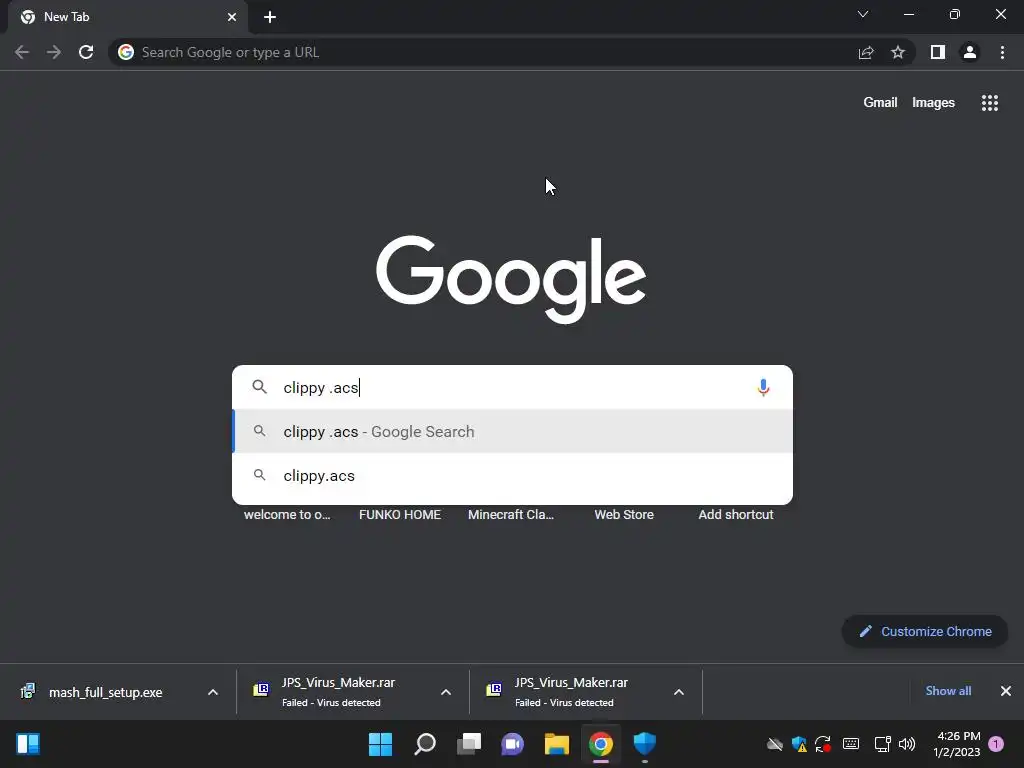The height and width of the screenshot is (768, 1024).
Task: Click the sync update tray icon
Action: click(823, 744)
